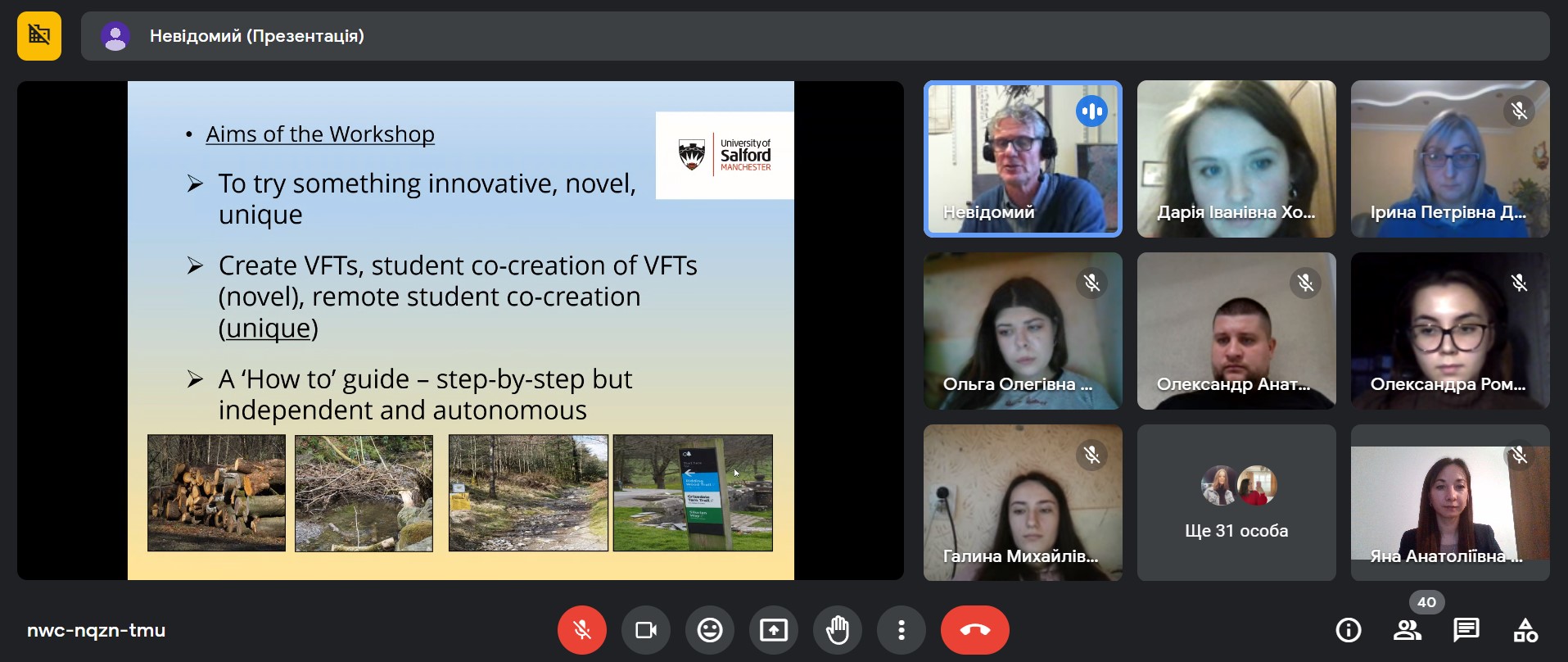Click presenter avatar beside Невідомий (Презентація)
The image size is (1568, 662).
115,36
